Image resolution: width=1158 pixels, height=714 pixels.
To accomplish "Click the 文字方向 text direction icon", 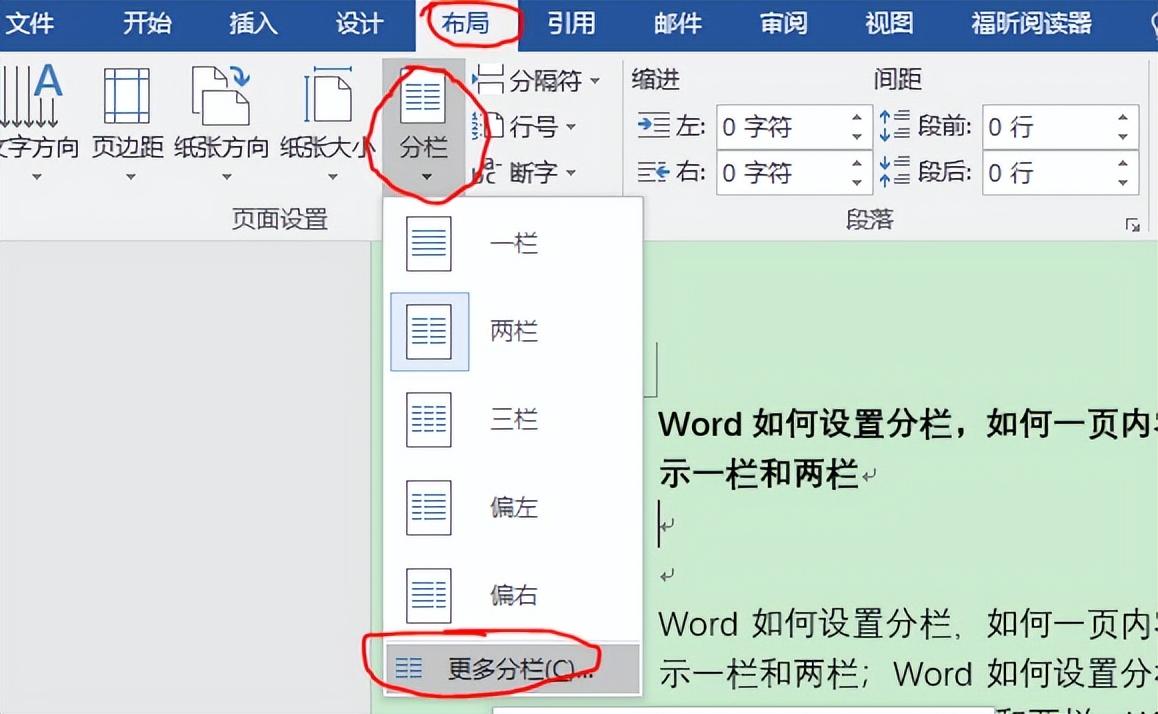I will 31,96.
